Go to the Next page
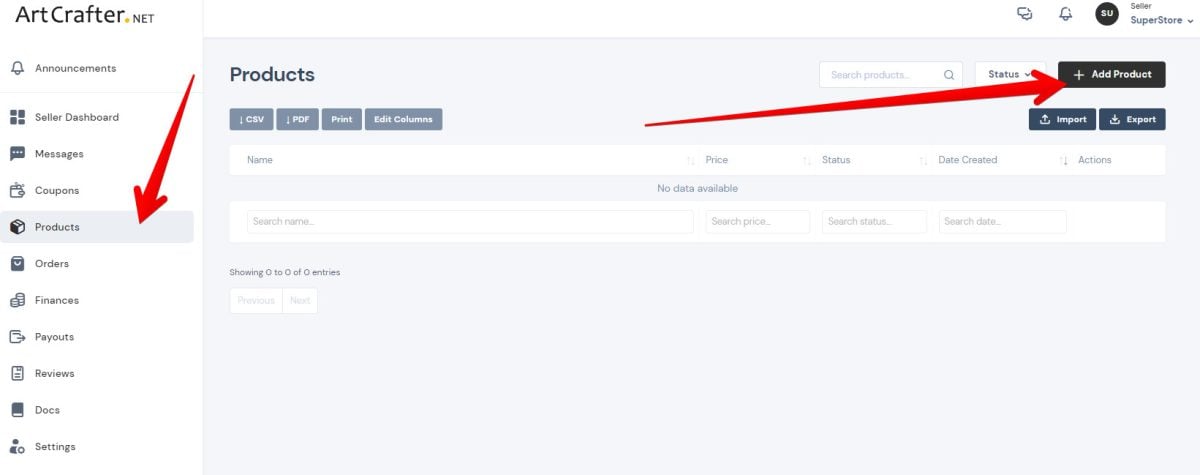 300,301
